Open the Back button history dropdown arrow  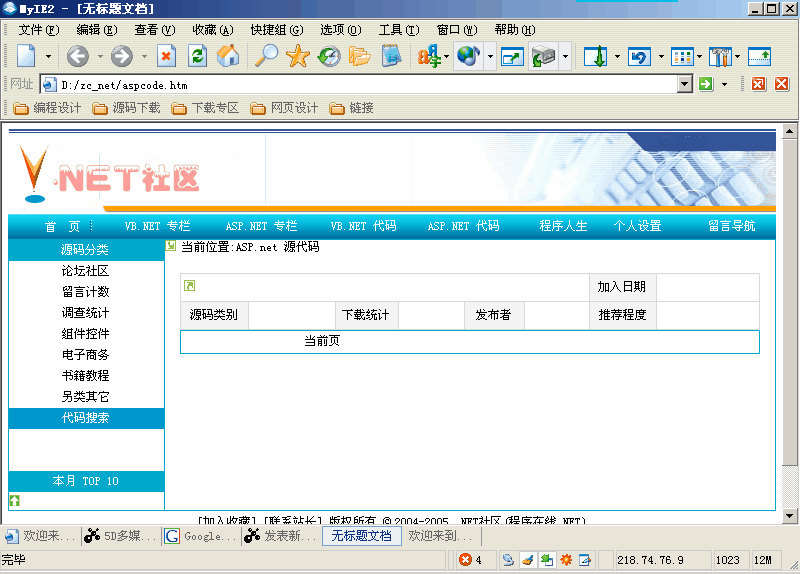coord(100,57)
